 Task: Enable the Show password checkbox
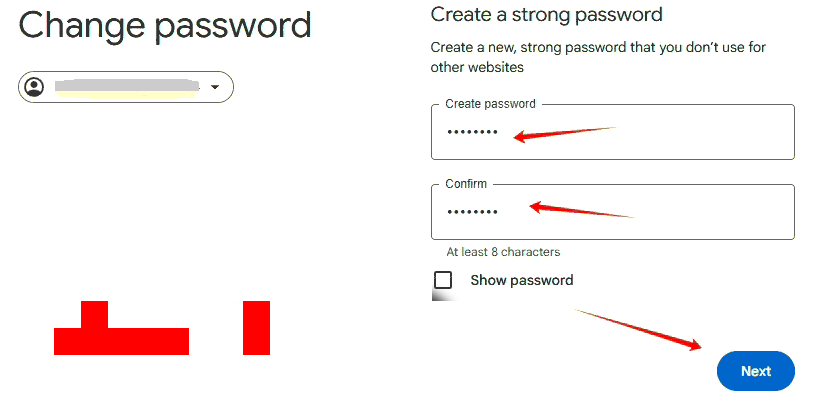click(x=443, y=280)
